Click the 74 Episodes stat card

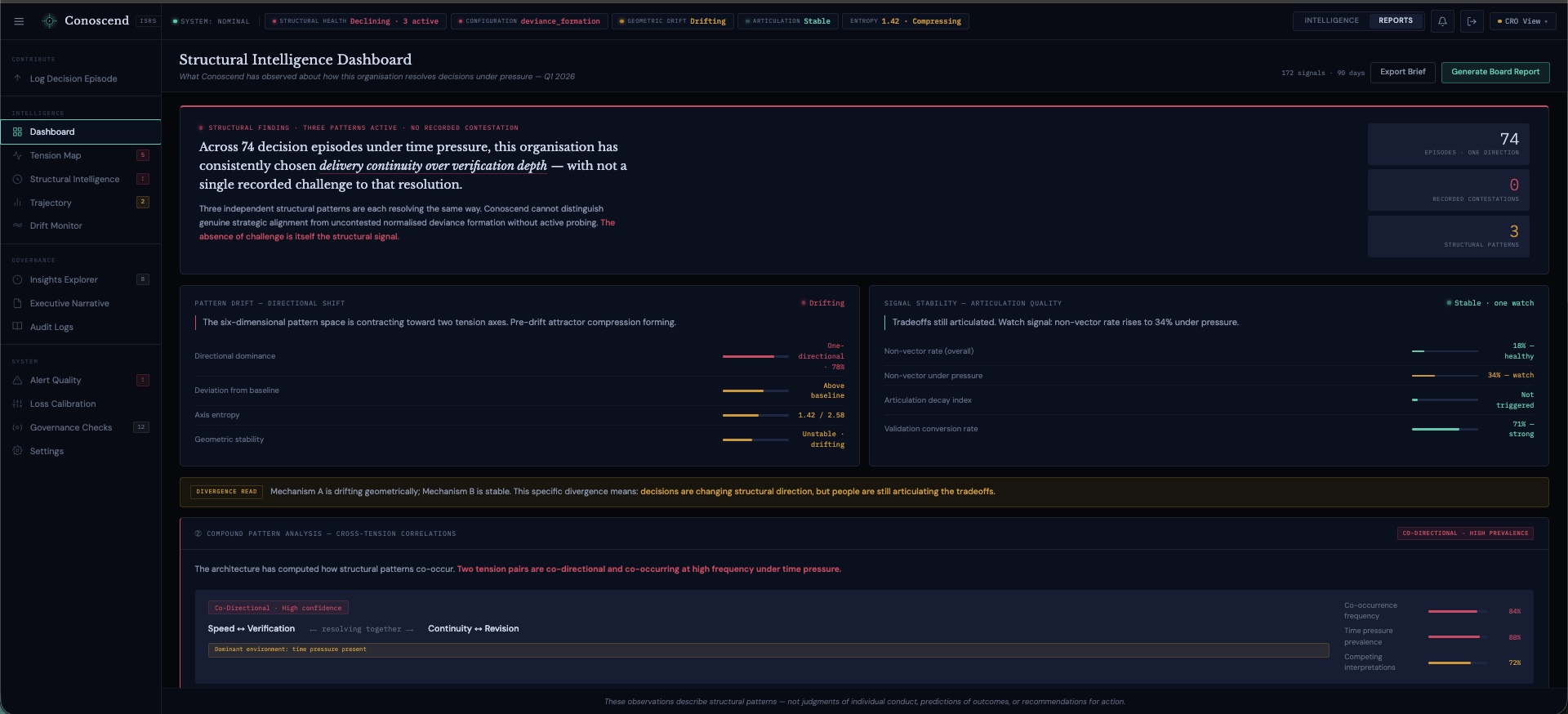(x=1449, y=144)
